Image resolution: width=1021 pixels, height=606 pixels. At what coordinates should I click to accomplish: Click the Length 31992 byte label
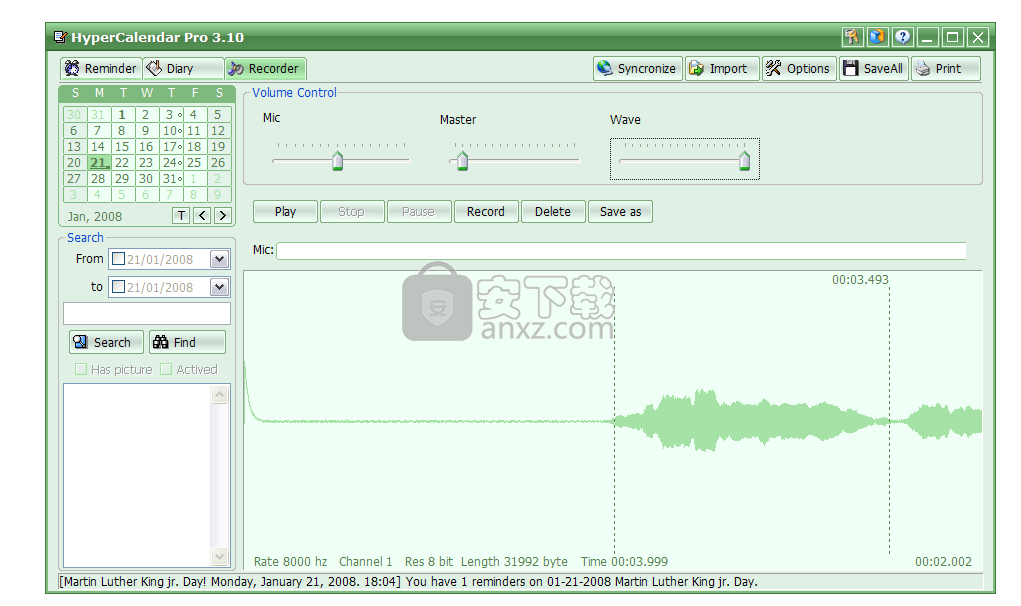pos(514,562)
